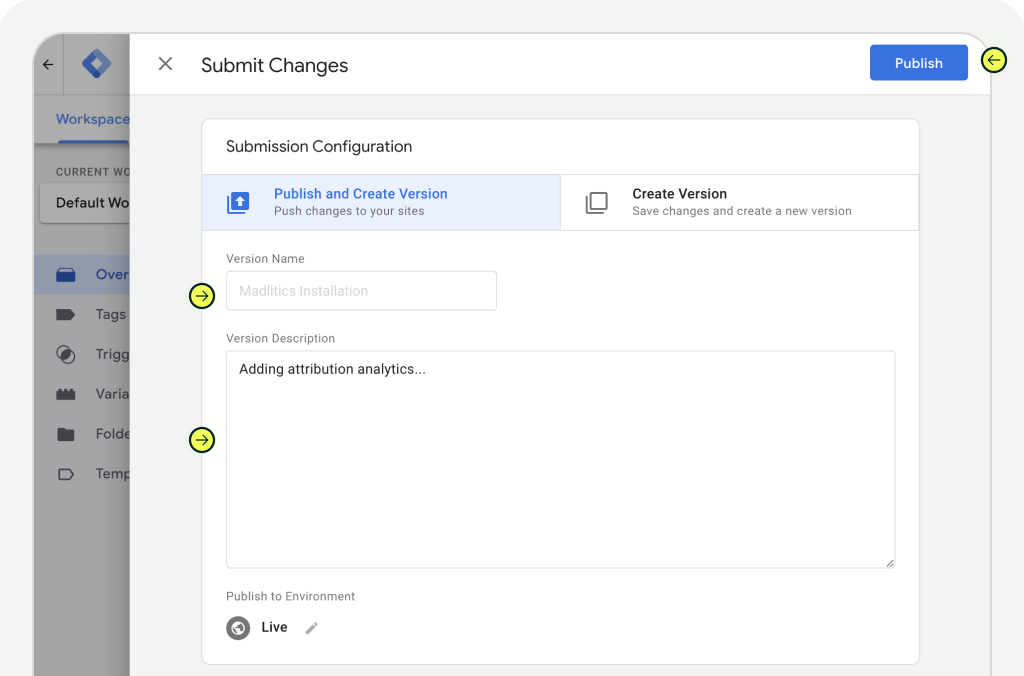1024x676 pixels.
Task: Click the Publish button
Action: (x=918, y=63)
